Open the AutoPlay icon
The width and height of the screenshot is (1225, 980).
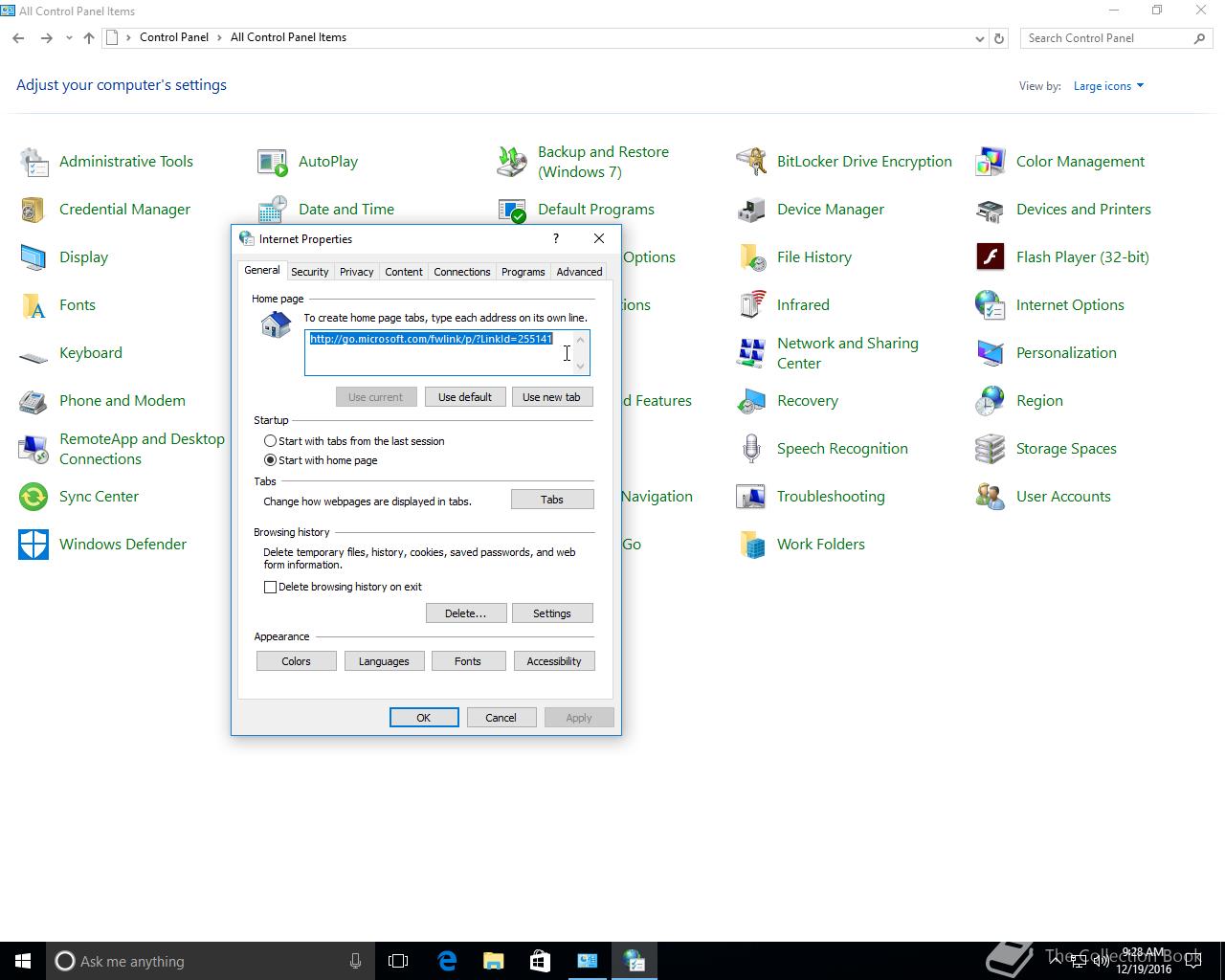click(x=273, y=162)
